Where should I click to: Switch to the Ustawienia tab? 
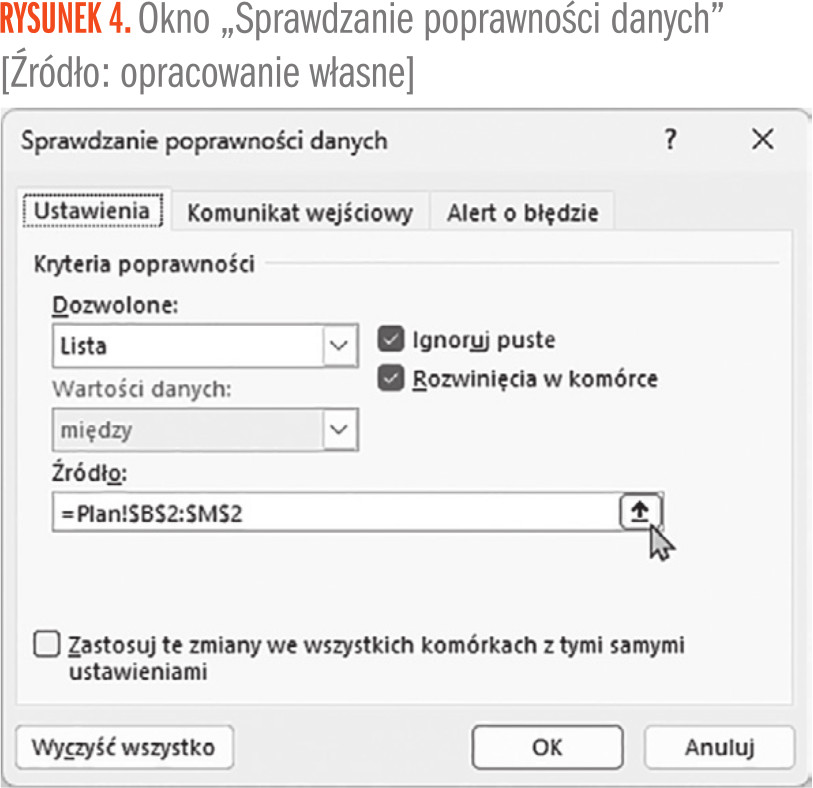tap(92, 212)
